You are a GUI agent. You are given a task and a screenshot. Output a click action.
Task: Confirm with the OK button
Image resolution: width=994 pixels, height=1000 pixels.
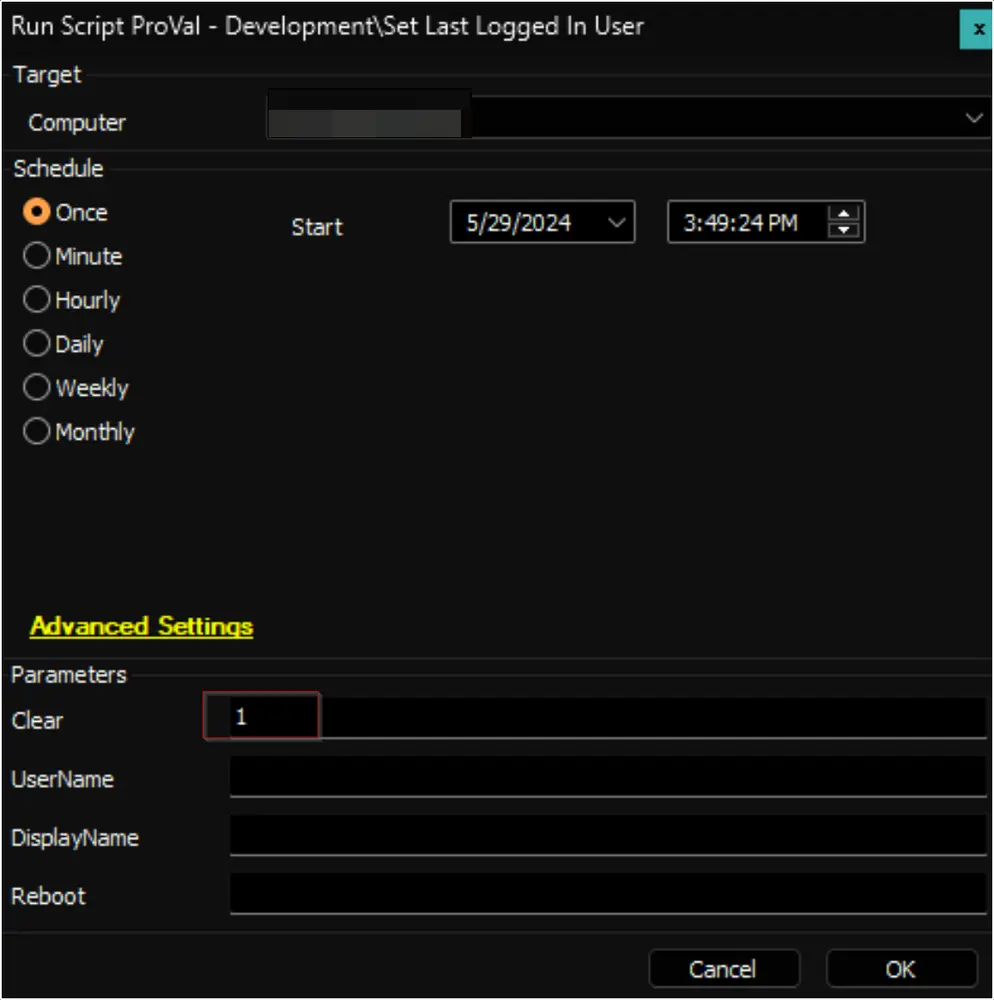[x=901, y=969]
